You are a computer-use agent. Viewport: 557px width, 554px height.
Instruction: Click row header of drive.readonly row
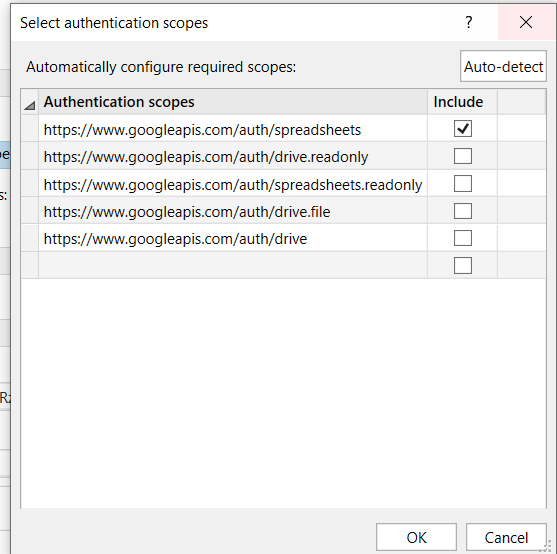29,156
